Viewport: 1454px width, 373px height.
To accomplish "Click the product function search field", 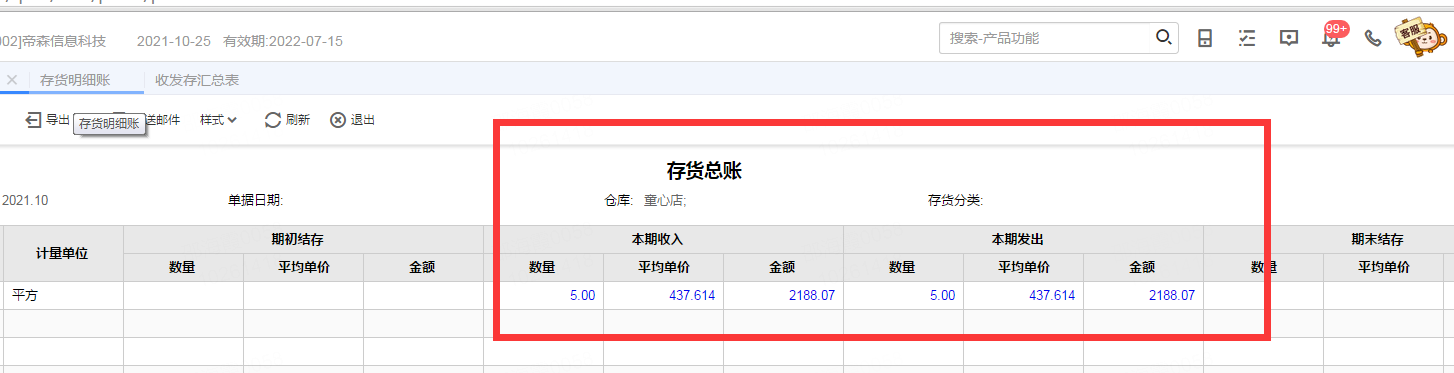I will pos(1045,38).
